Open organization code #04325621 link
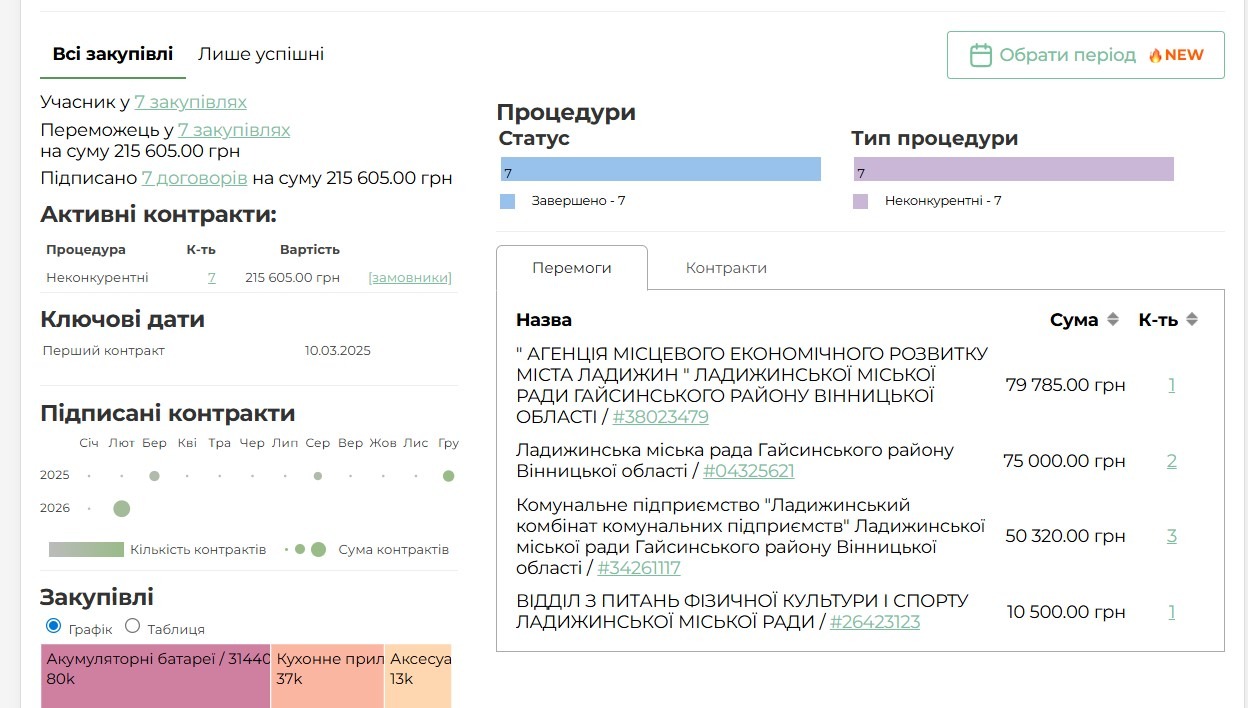Image resolution: width=1248 pixels, height=708 pixels. [748, 471]
